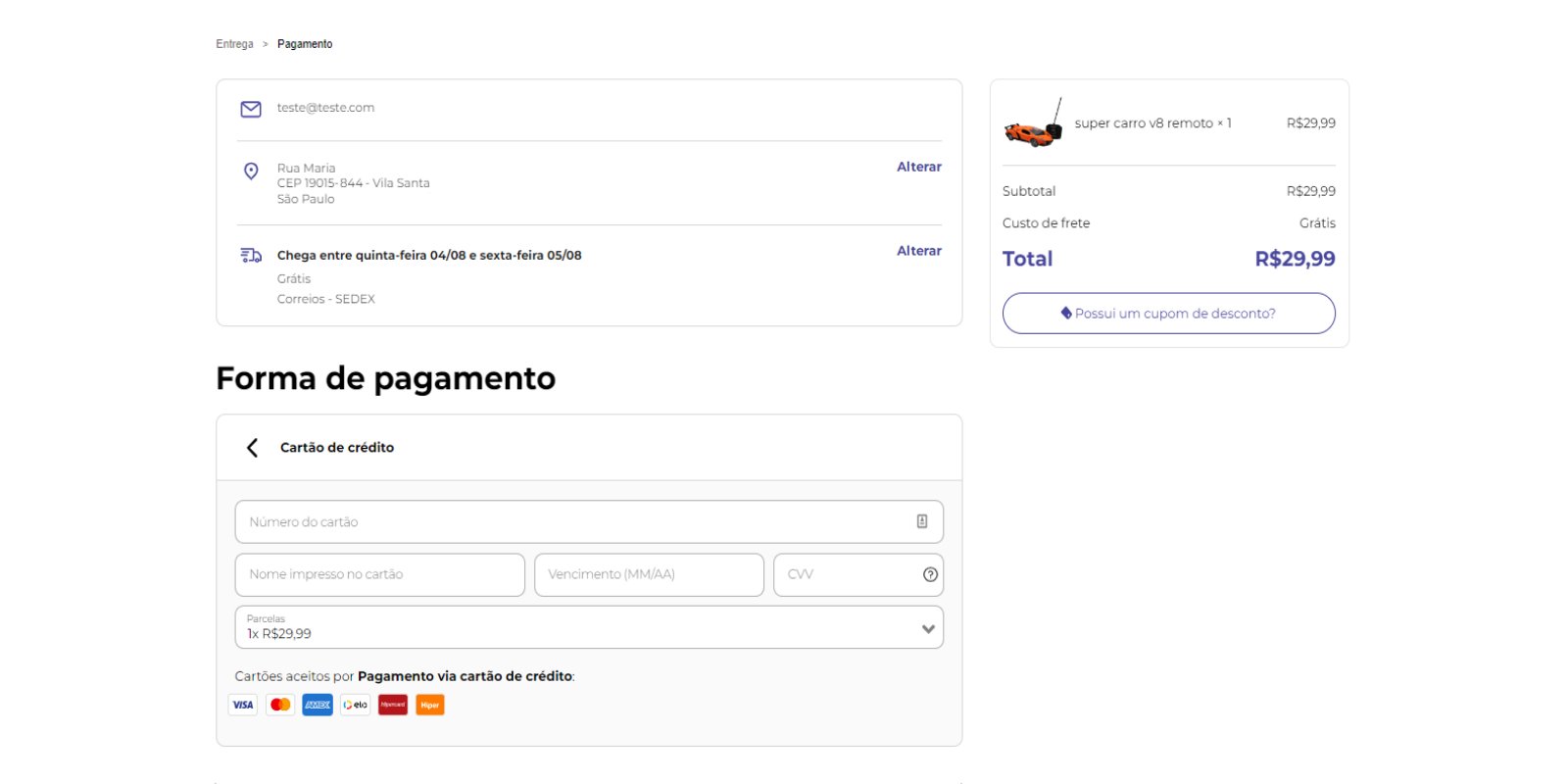
Task: Go to the Entrega breadcrumb step
Action: 234,44
